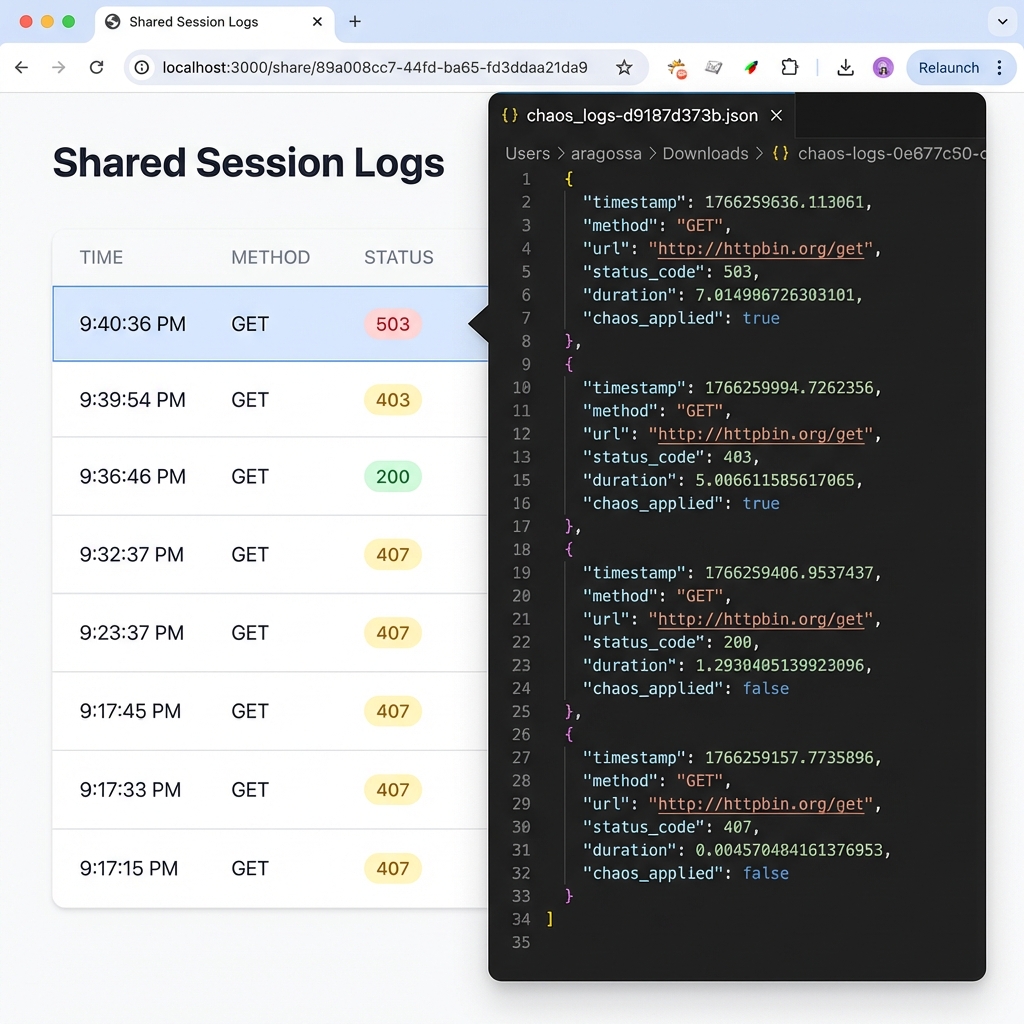Open the browser Downloads icon
This screenshot has height=1024, width=1024.
coord(845,68)
